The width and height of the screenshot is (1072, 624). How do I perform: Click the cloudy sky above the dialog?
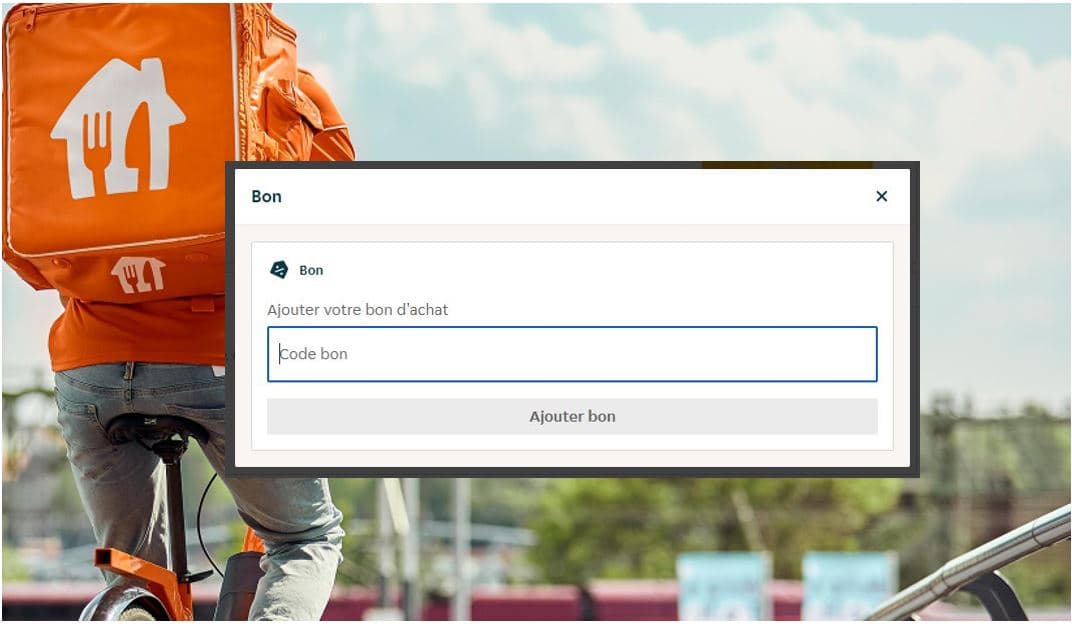click(615, 82)
